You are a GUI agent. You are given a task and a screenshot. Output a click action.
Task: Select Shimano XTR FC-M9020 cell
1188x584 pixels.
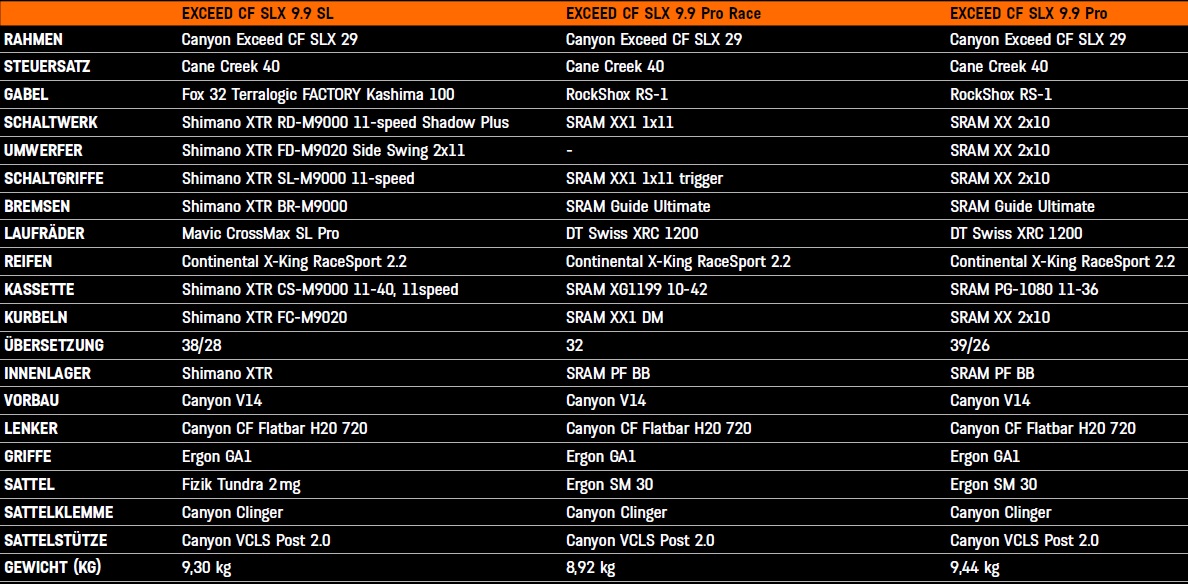point(265,318)
